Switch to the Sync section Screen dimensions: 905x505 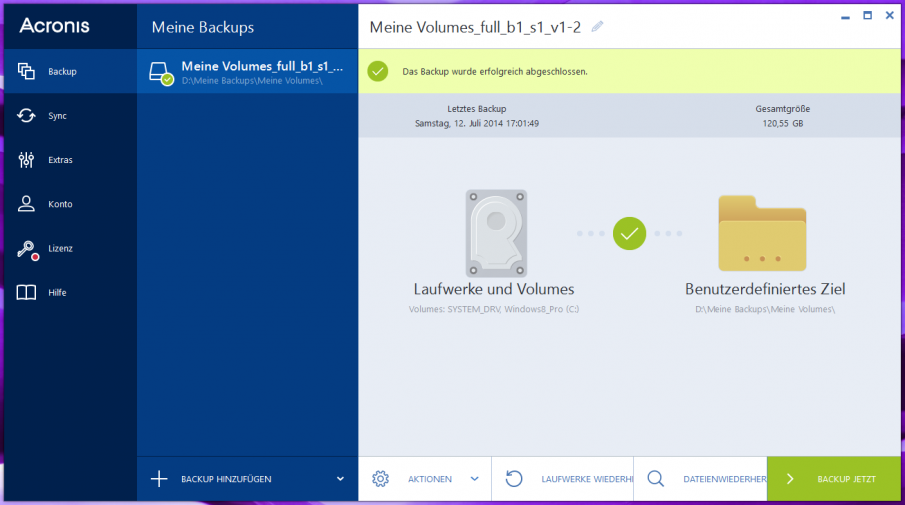click(x=70, y=115)
